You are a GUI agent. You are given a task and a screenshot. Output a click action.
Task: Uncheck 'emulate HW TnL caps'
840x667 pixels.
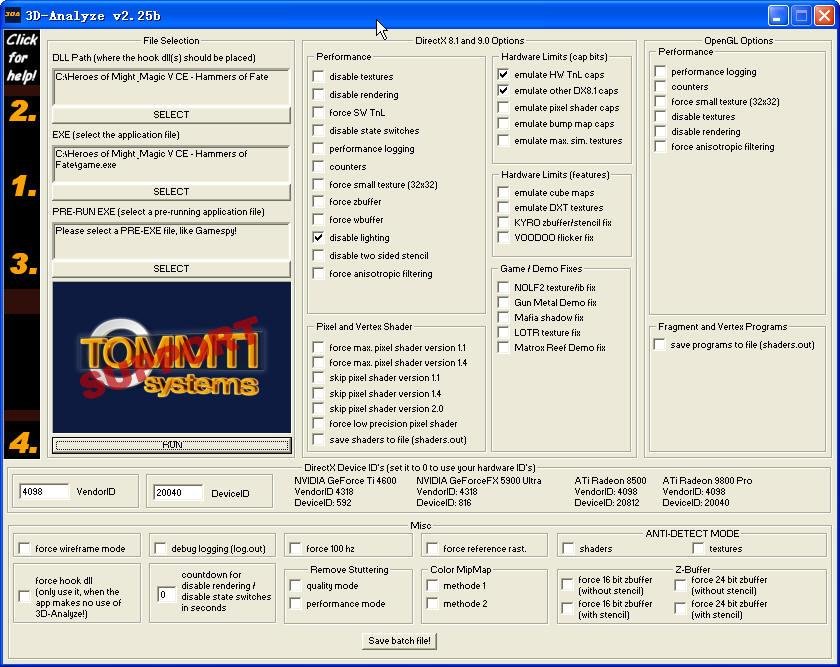coord(504,74)
